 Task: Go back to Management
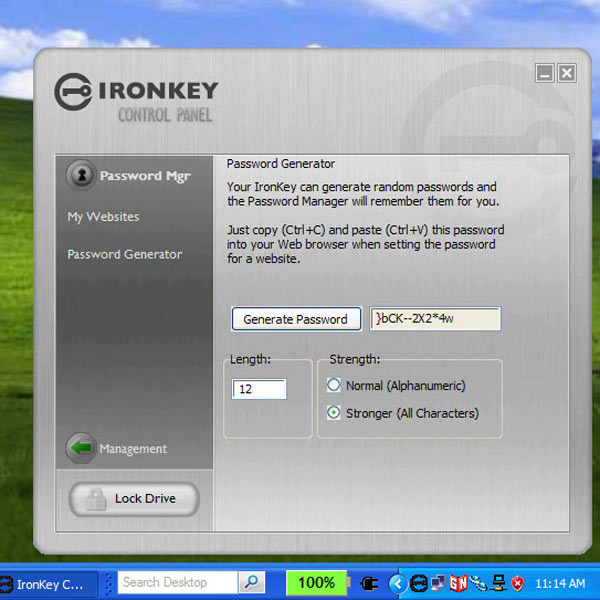click(133, 448)
